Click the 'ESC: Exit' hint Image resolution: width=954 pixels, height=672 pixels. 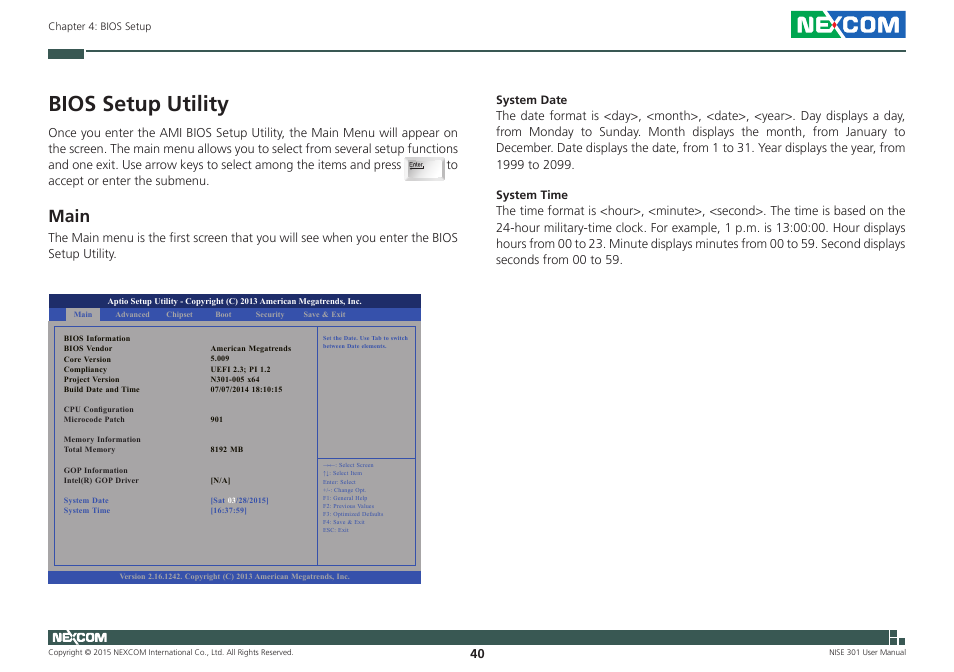tap(335, 530)
